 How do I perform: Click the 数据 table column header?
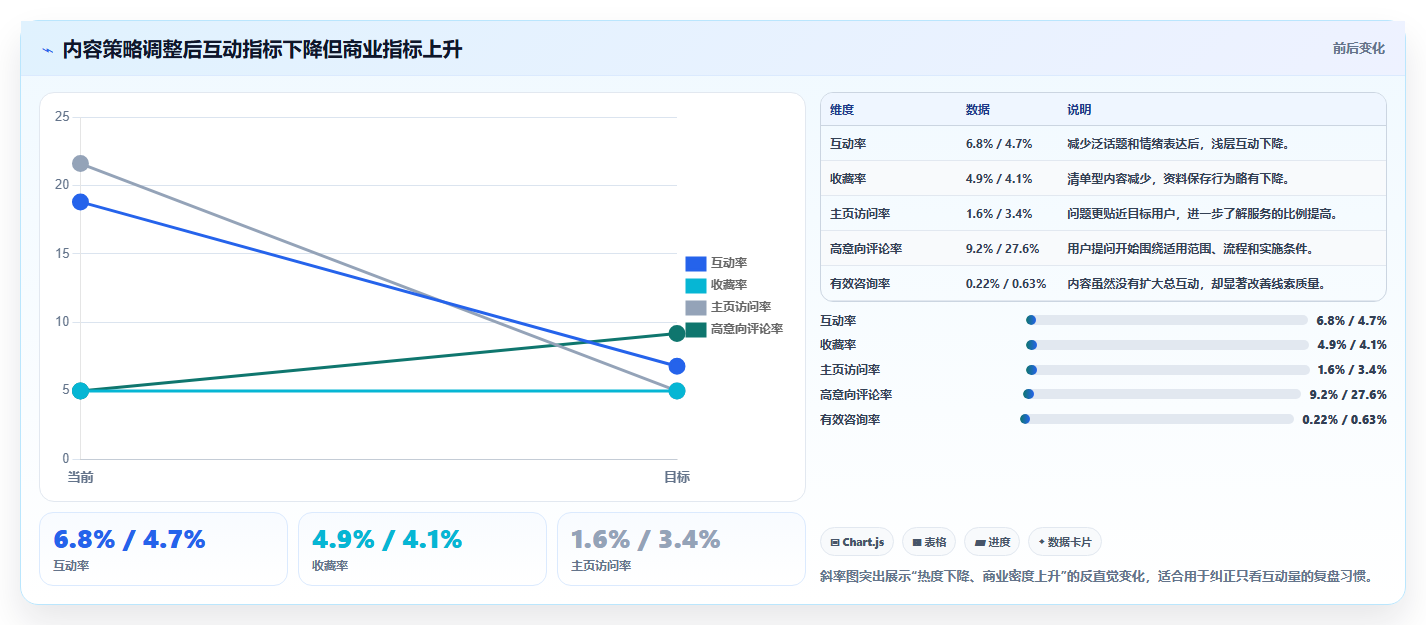tap(978, 110)
